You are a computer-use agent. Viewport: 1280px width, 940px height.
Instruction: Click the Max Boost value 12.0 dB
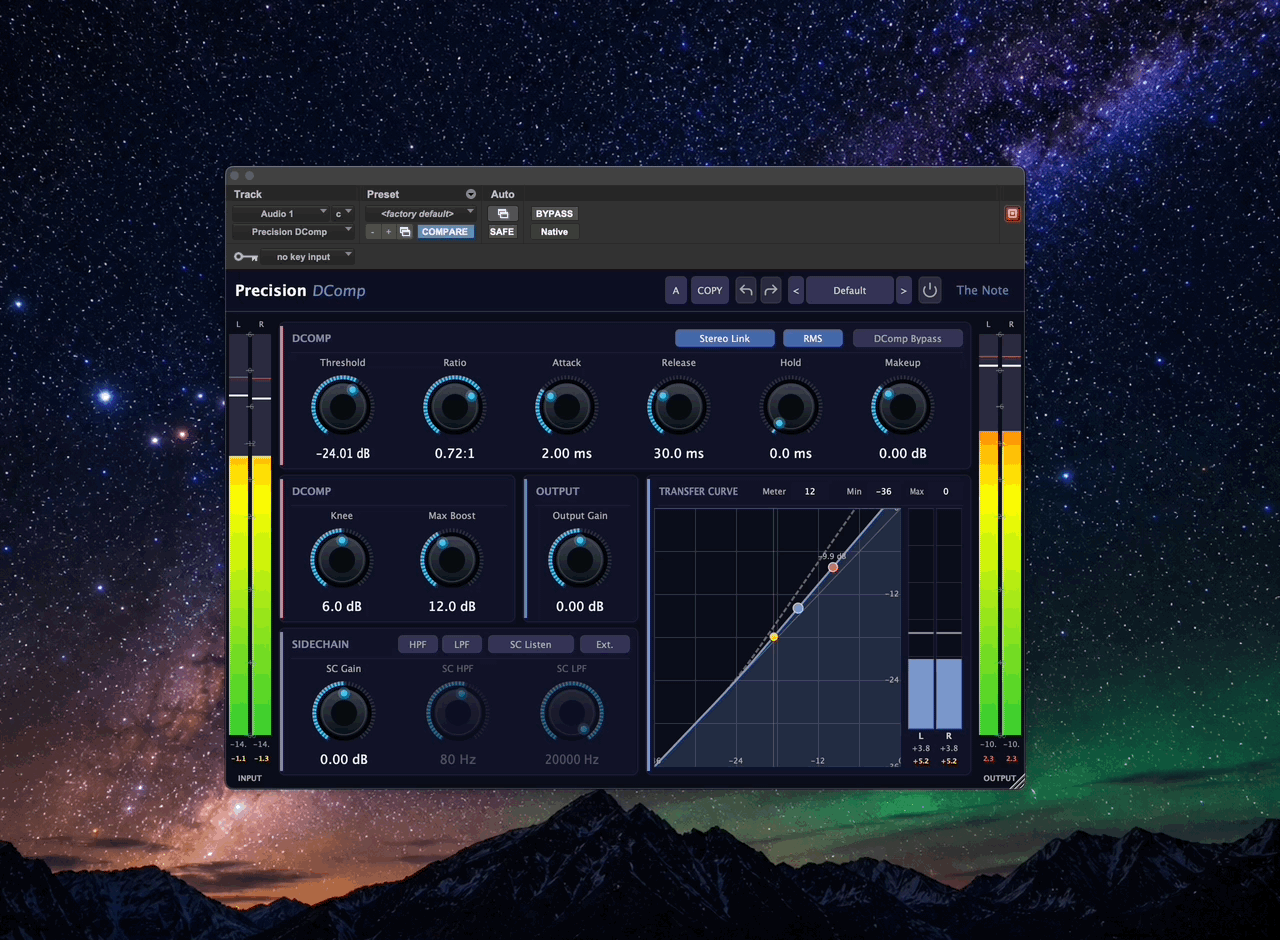[x=452, y=606]
